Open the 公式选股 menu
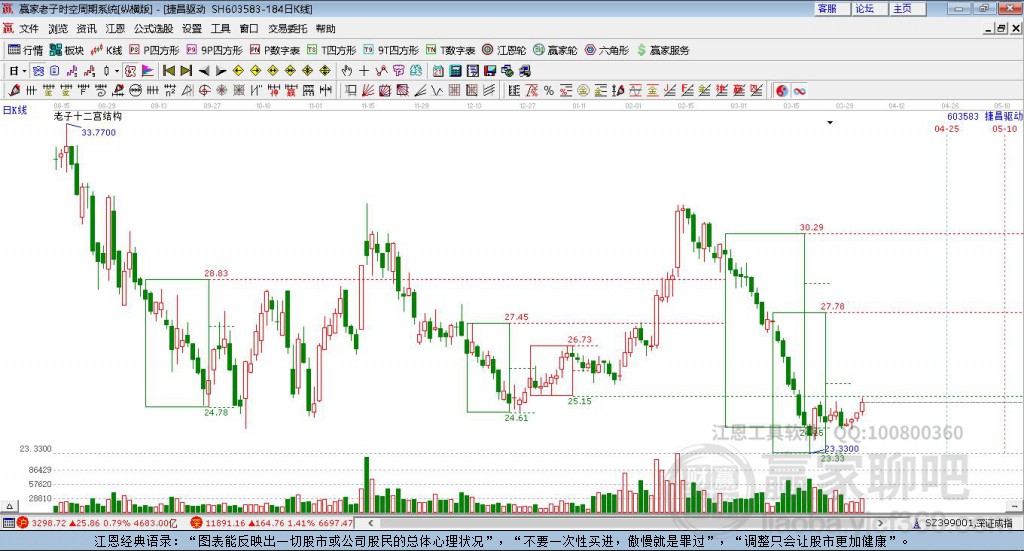Image resolution: width=1024 pixels, height=551 pixels. pyautogui.click(x=153, y=29)
